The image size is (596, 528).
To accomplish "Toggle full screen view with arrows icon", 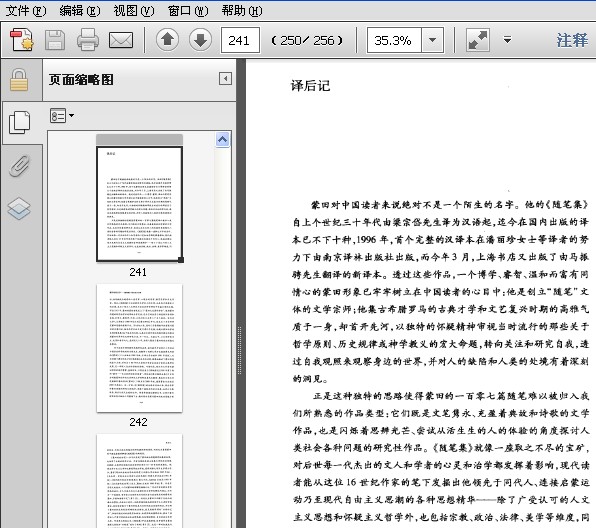I will (478, 40).
